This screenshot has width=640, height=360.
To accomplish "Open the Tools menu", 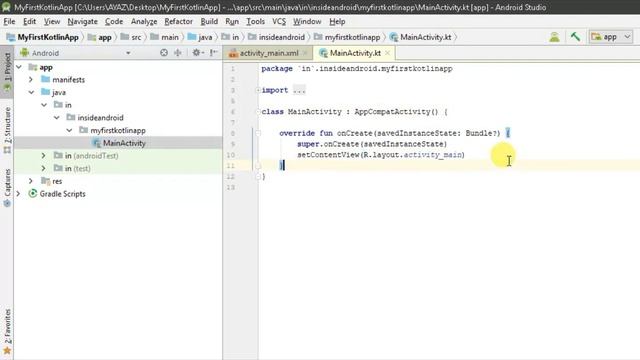I will coord(256,22).
